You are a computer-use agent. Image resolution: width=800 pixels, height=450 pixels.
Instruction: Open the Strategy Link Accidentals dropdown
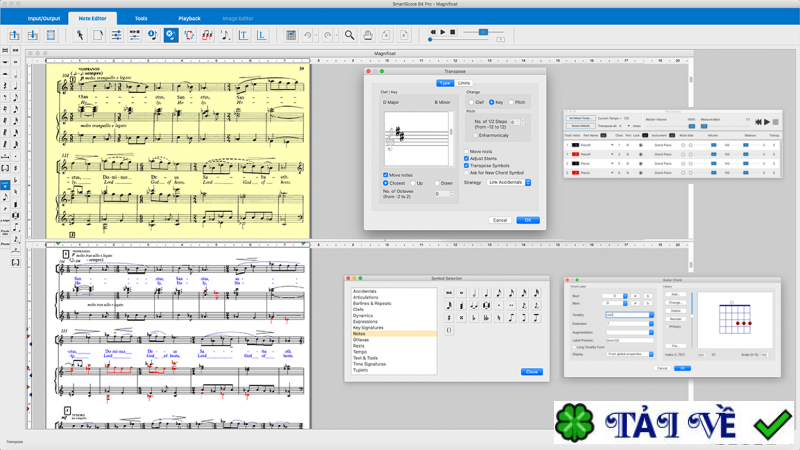point(509,183)
